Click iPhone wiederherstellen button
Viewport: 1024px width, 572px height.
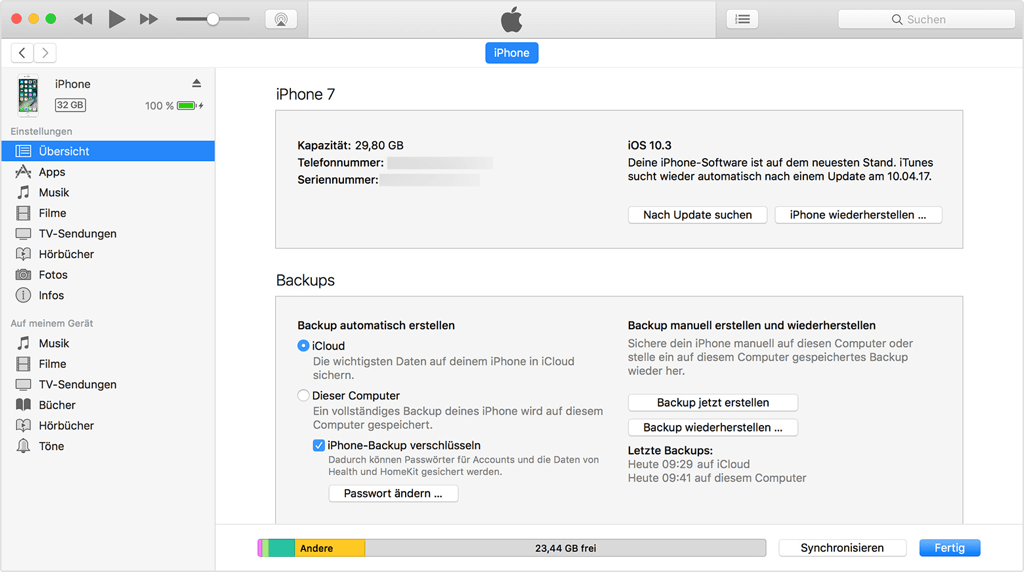(x=858, y=215)
